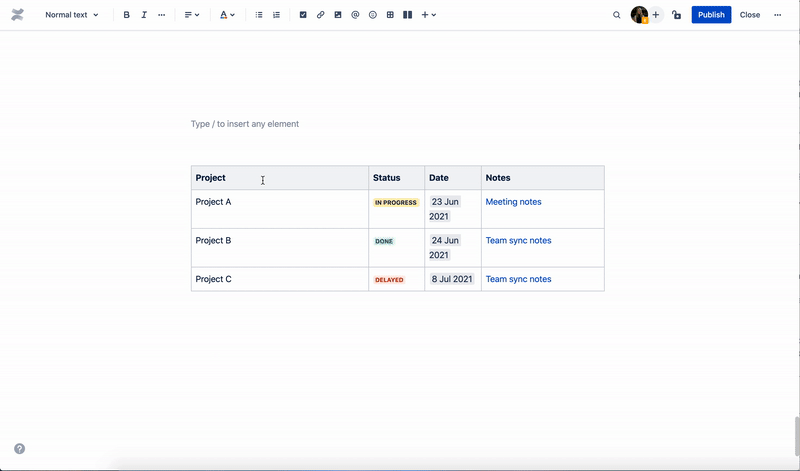Select the IN PROGRESS status lozenge
This screenshot has height=471, width=800.
[x=396, y=203]
